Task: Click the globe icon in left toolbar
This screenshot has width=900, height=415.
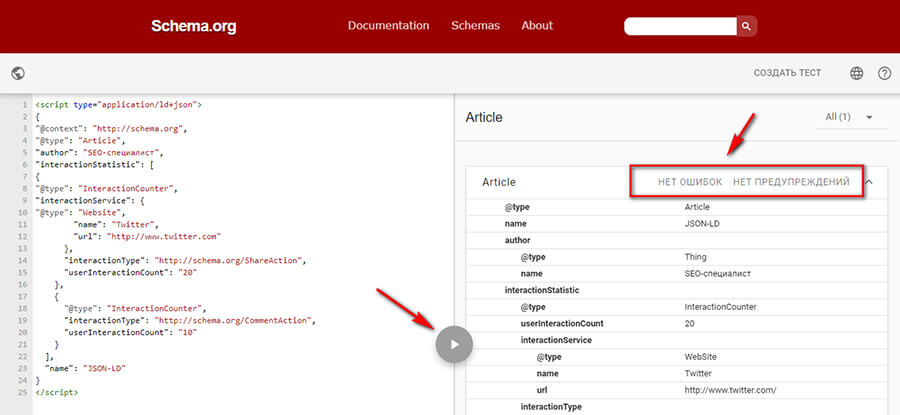Action: point(17,73)
